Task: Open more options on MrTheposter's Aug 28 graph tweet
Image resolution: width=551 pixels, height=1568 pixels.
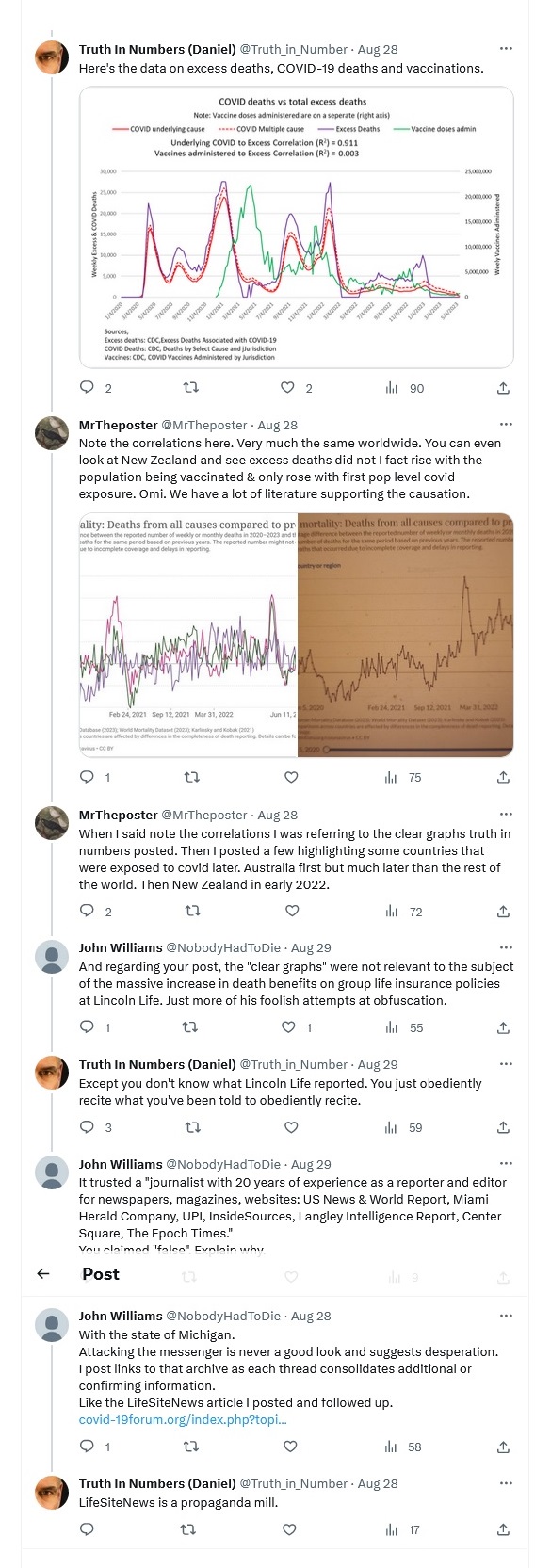Action: 506,424
